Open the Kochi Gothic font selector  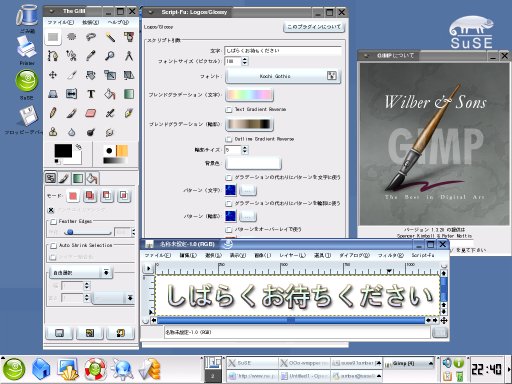coord(283,76)
